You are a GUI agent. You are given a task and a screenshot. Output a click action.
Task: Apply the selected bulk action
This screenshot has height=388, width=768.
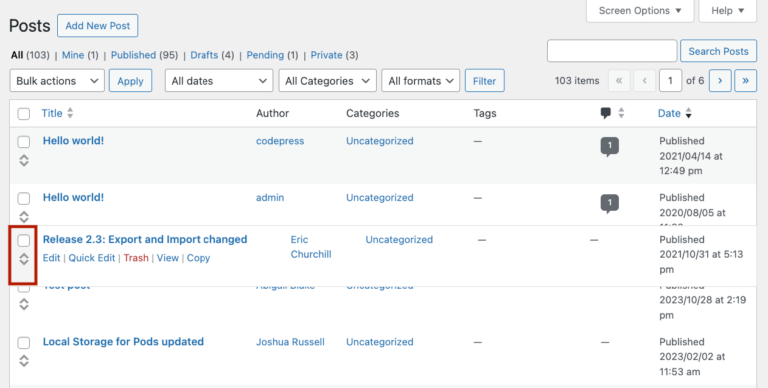click(130, 81)
